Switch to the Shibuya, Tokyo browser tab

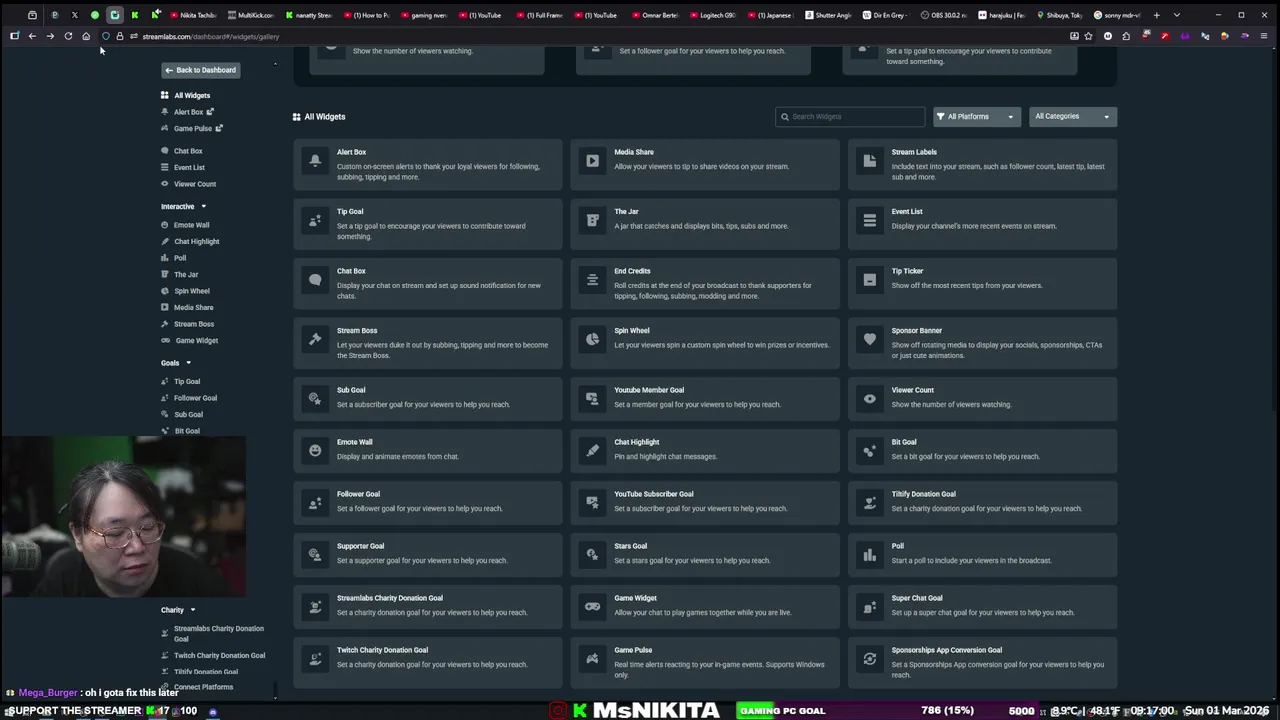tap(1059, 15)
